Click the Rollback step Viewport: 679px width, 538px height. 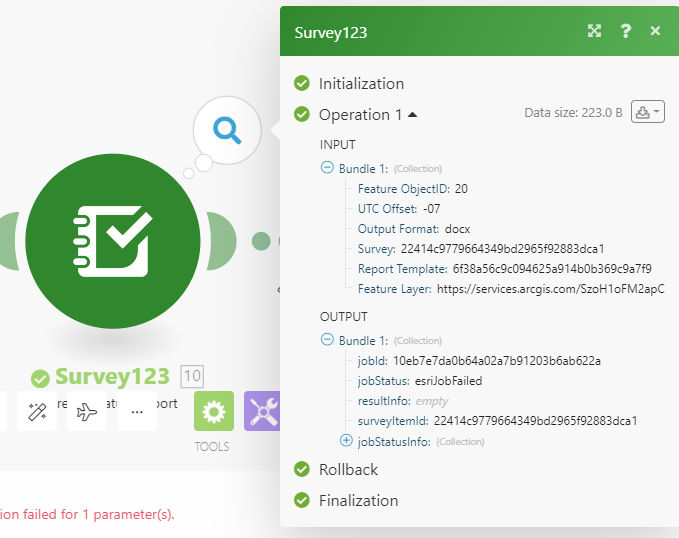coord(348,470)
